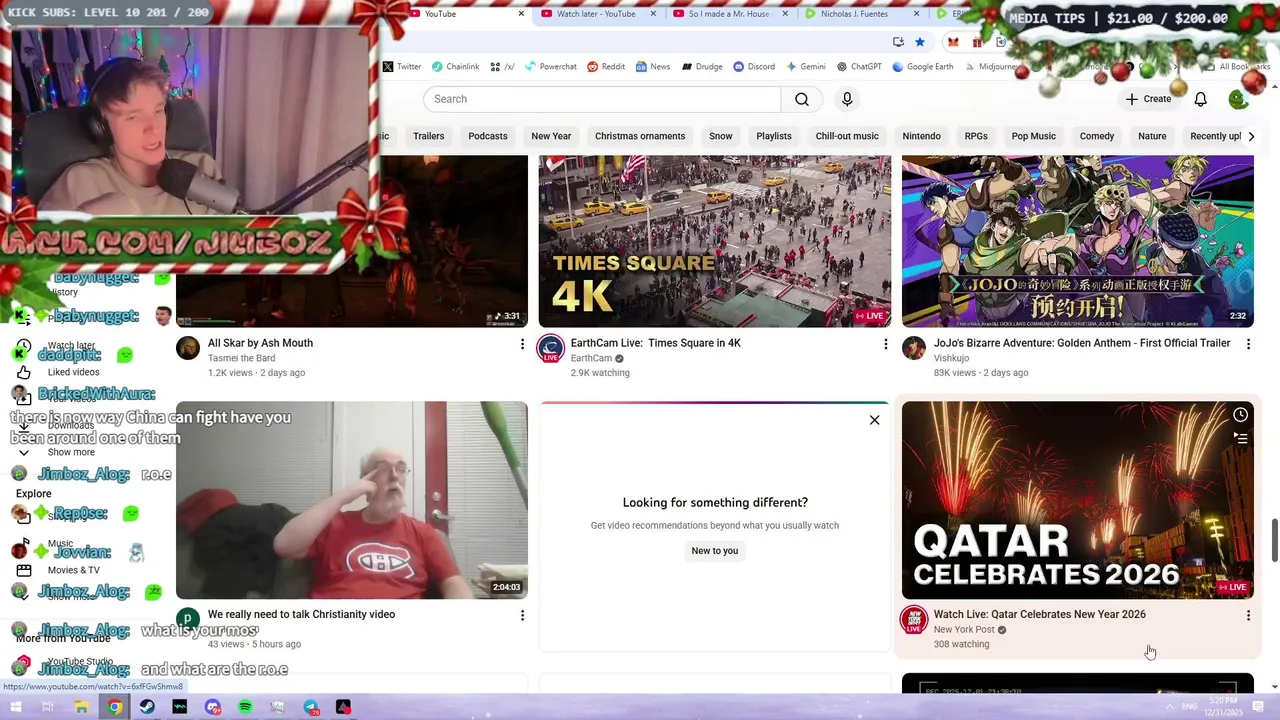The height and width of the screenshot is (720, 1280).
Task: Open Chainlink bookmark
Action: [x=455, y=67]
